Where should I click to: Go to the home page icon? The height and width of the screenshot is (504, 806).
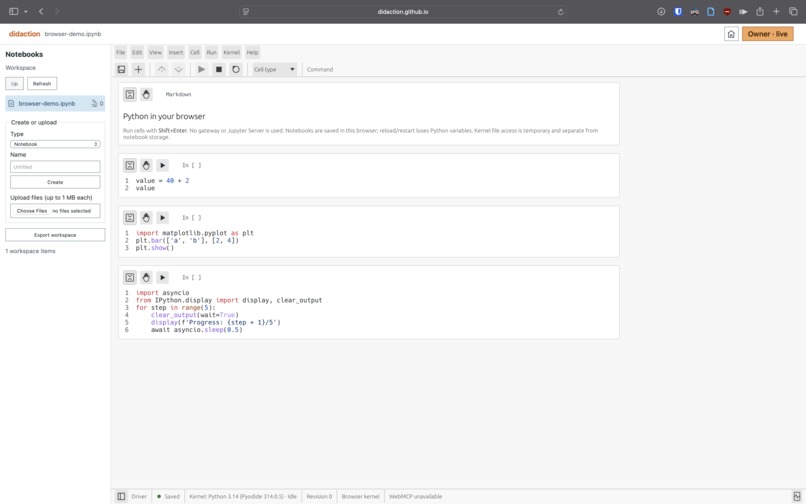coord(731,34)
